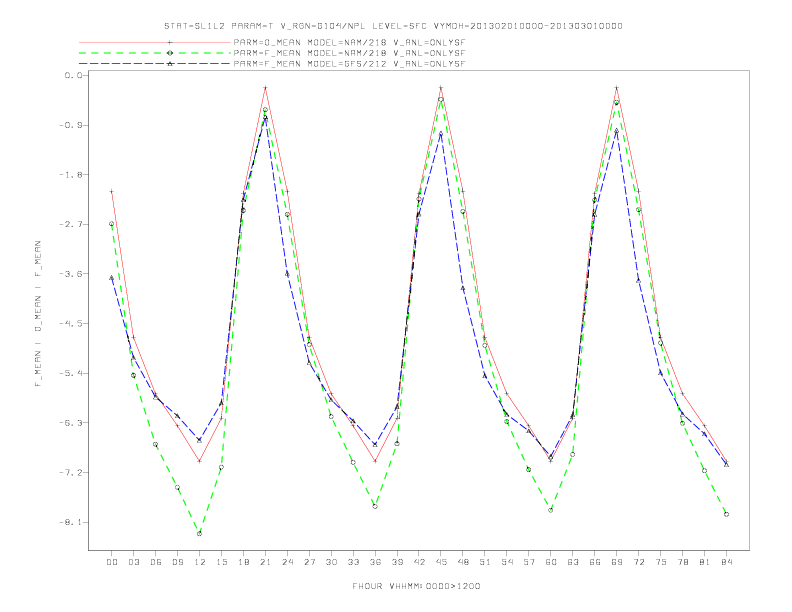Click x-axis hour label 00
Image resolution: width=792 pixels, height=612 pixels.
coord(112,562)
